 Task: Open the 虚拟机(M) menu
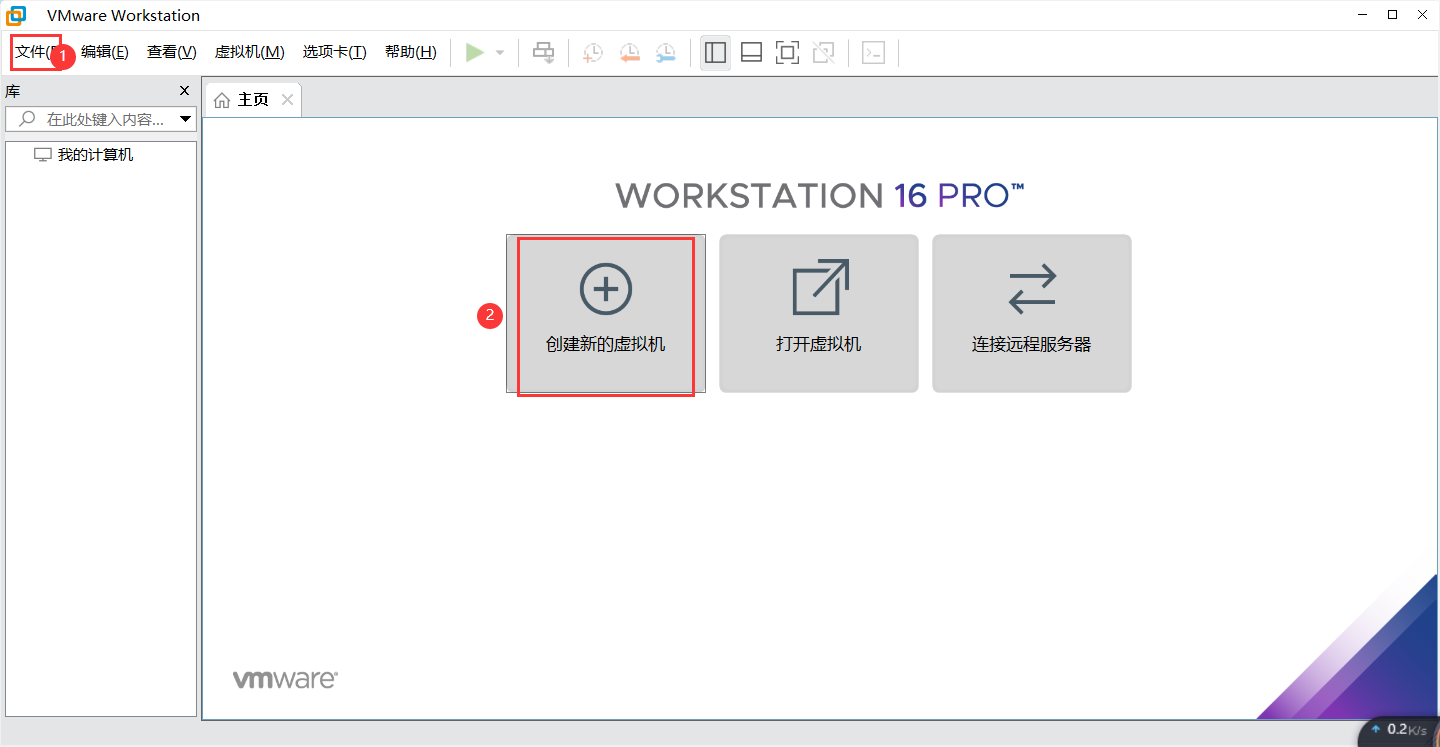coord(249,52)
